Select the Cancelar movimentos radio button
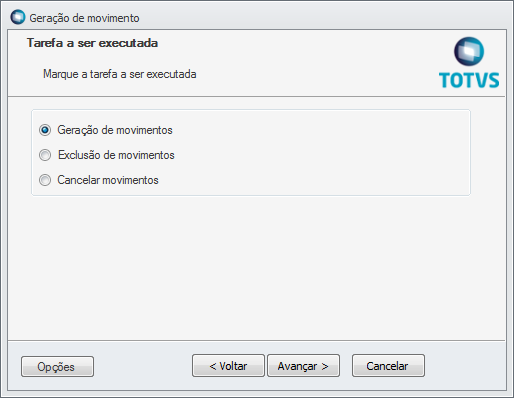This screenshot has width=514, height=398. click(45, 180)
